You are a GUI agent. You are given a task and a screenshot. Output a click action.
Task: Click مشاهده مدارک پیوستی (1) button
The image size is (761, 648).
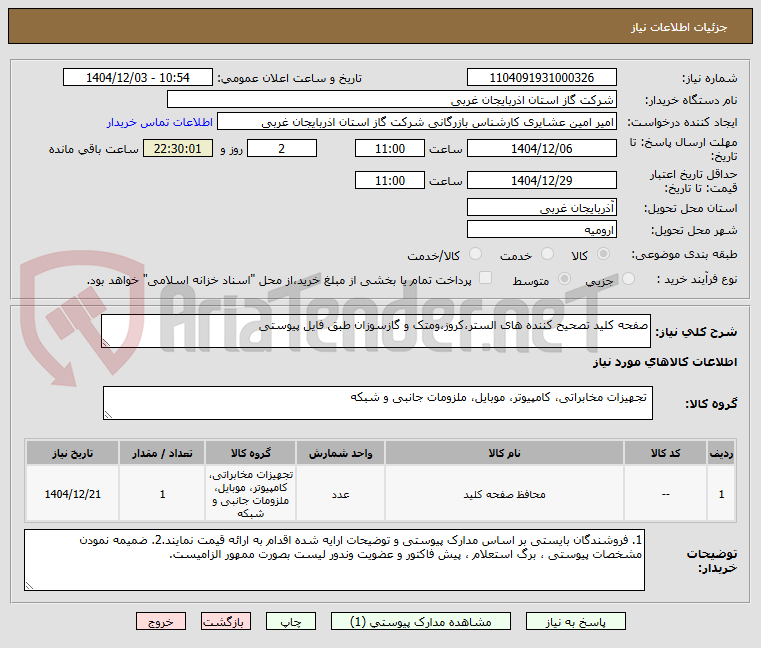pos(420,621)
